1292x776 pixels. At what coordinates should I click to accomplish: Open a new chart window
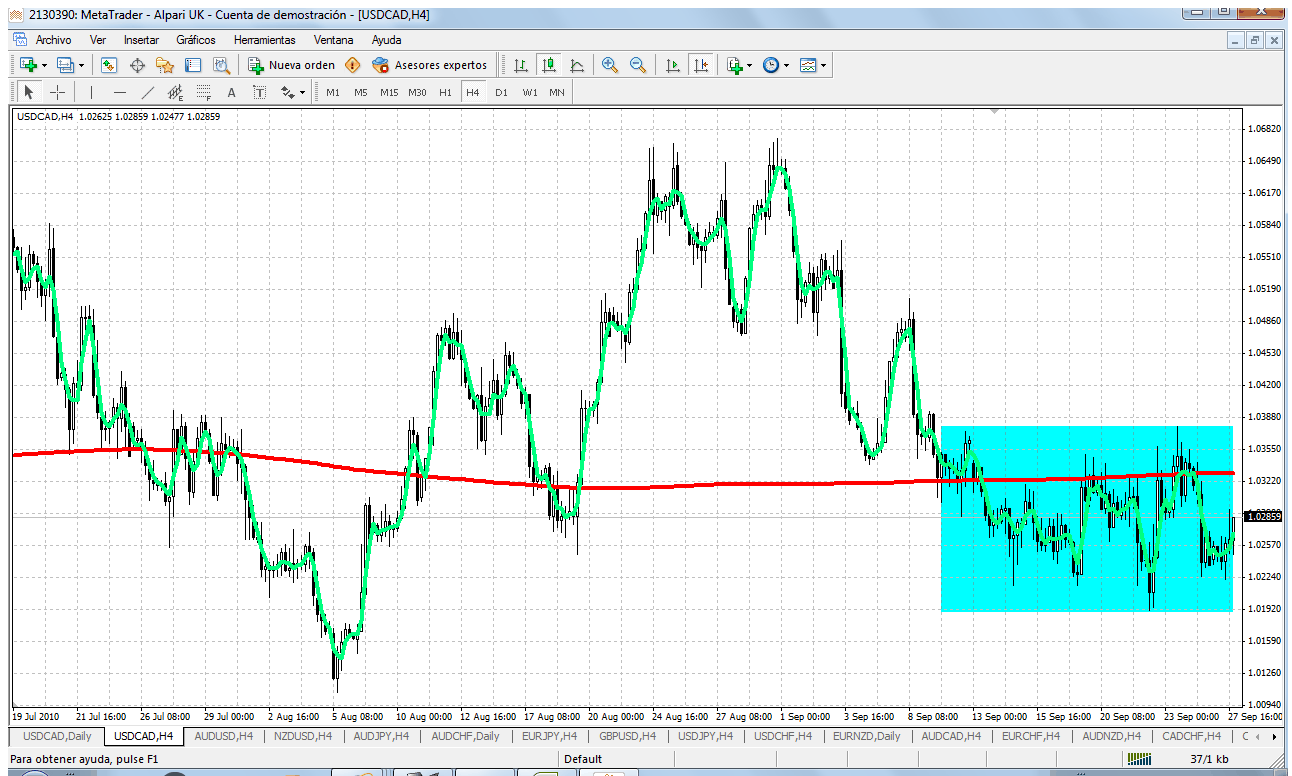pyautogui.click(x=28, y=65)
